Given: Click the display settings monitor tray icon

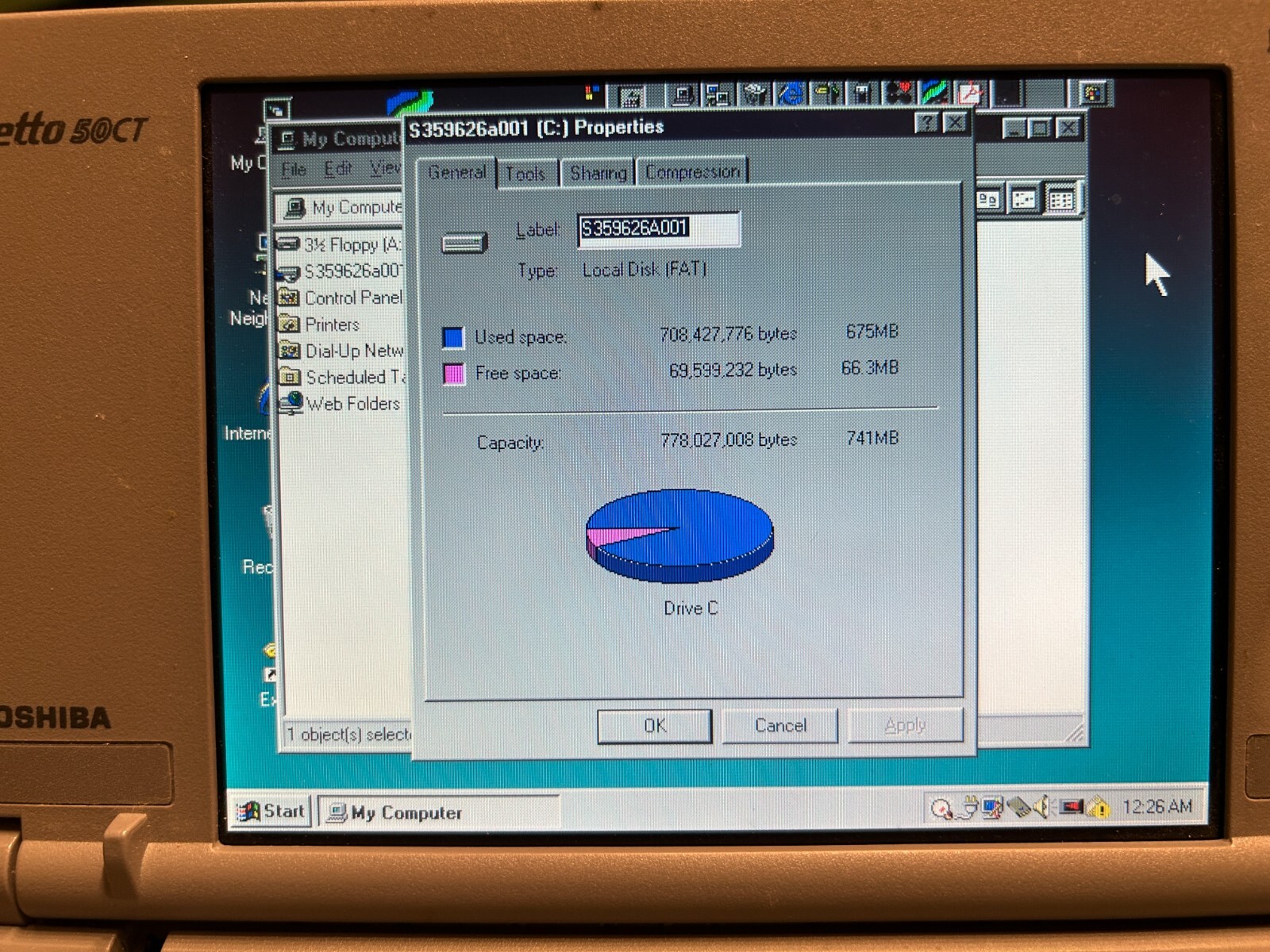Looking at the screenshot, I should coord(993,808).
